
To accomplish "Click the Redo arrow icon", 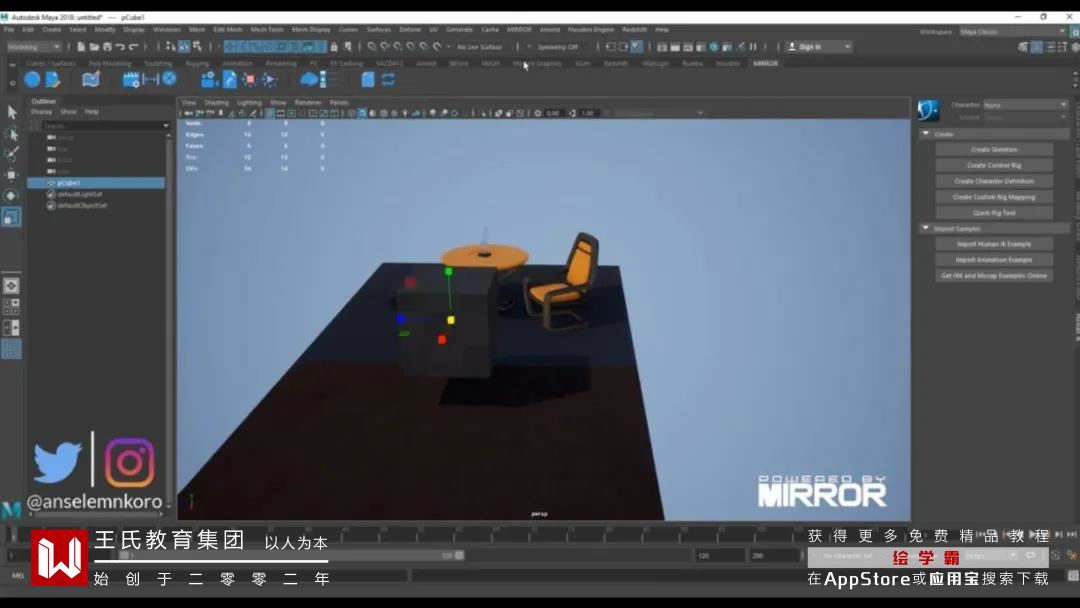I will click(x=134, y=47).
